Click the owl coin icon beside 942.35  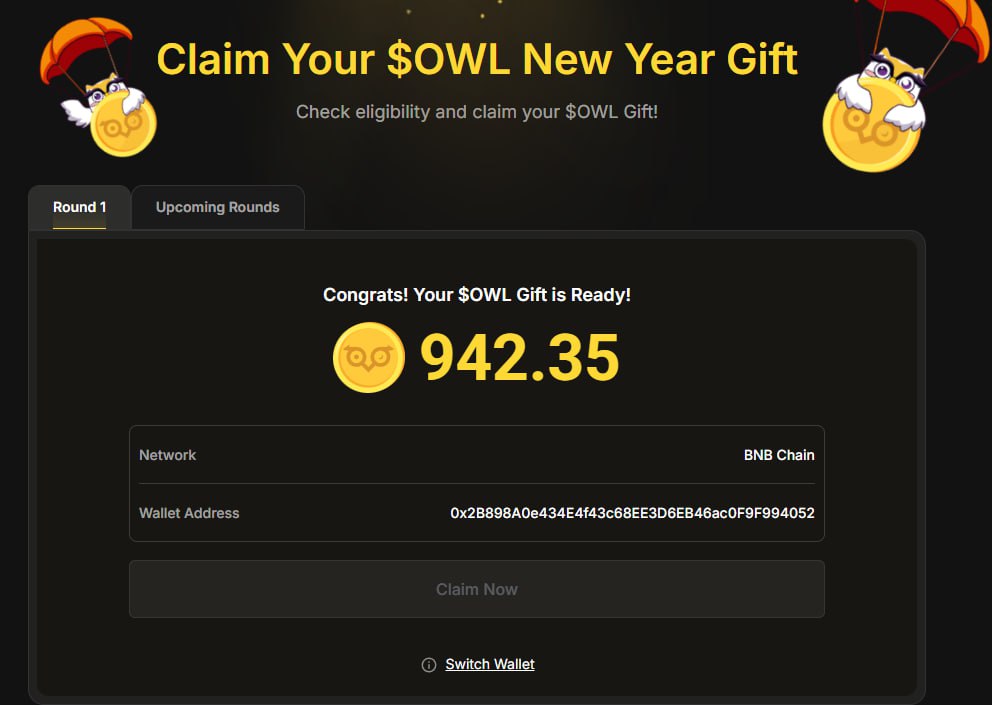(368, 357)
